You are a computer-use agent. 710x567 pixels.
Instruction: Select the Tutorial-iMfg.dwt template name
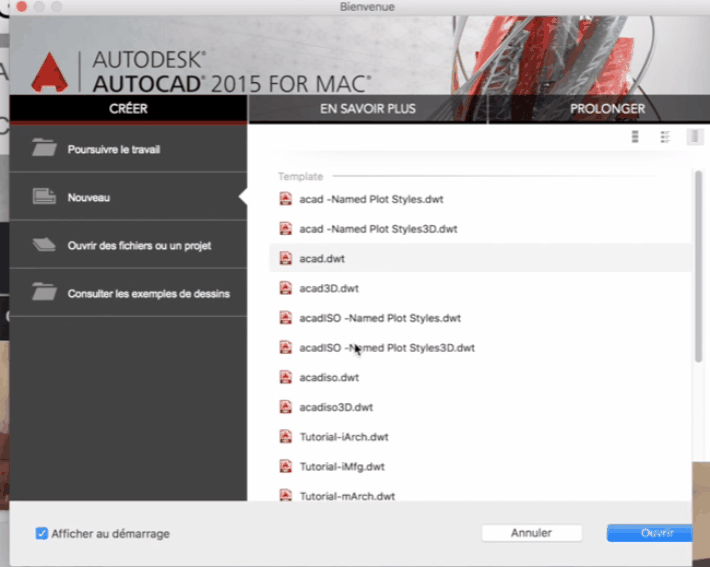click(x=342, y=466)
